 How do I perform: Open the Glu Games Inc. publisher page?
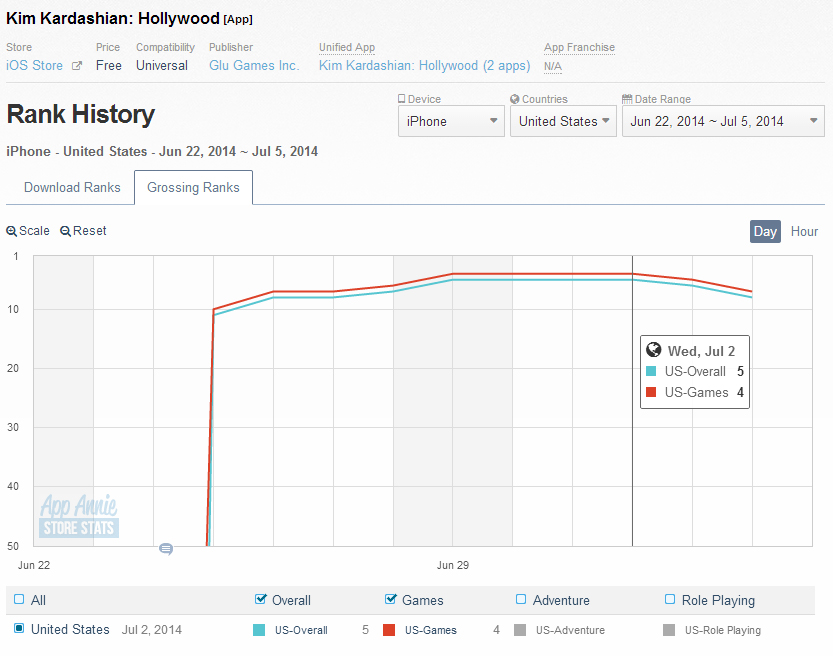[x=254, y=65]
